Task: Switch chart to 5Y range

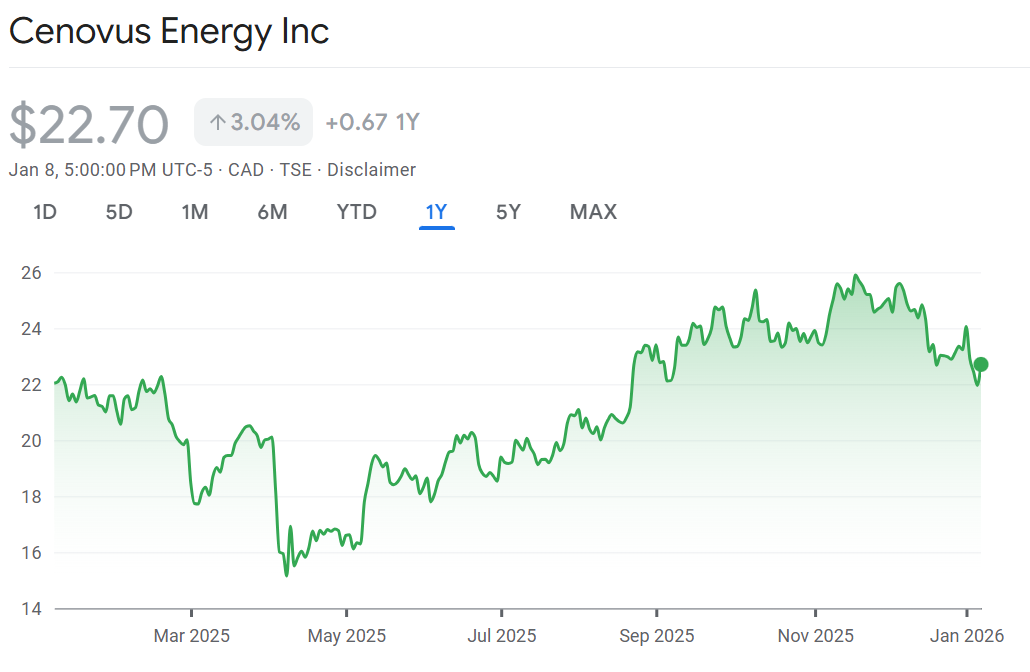Action: (x=508, y=212)
